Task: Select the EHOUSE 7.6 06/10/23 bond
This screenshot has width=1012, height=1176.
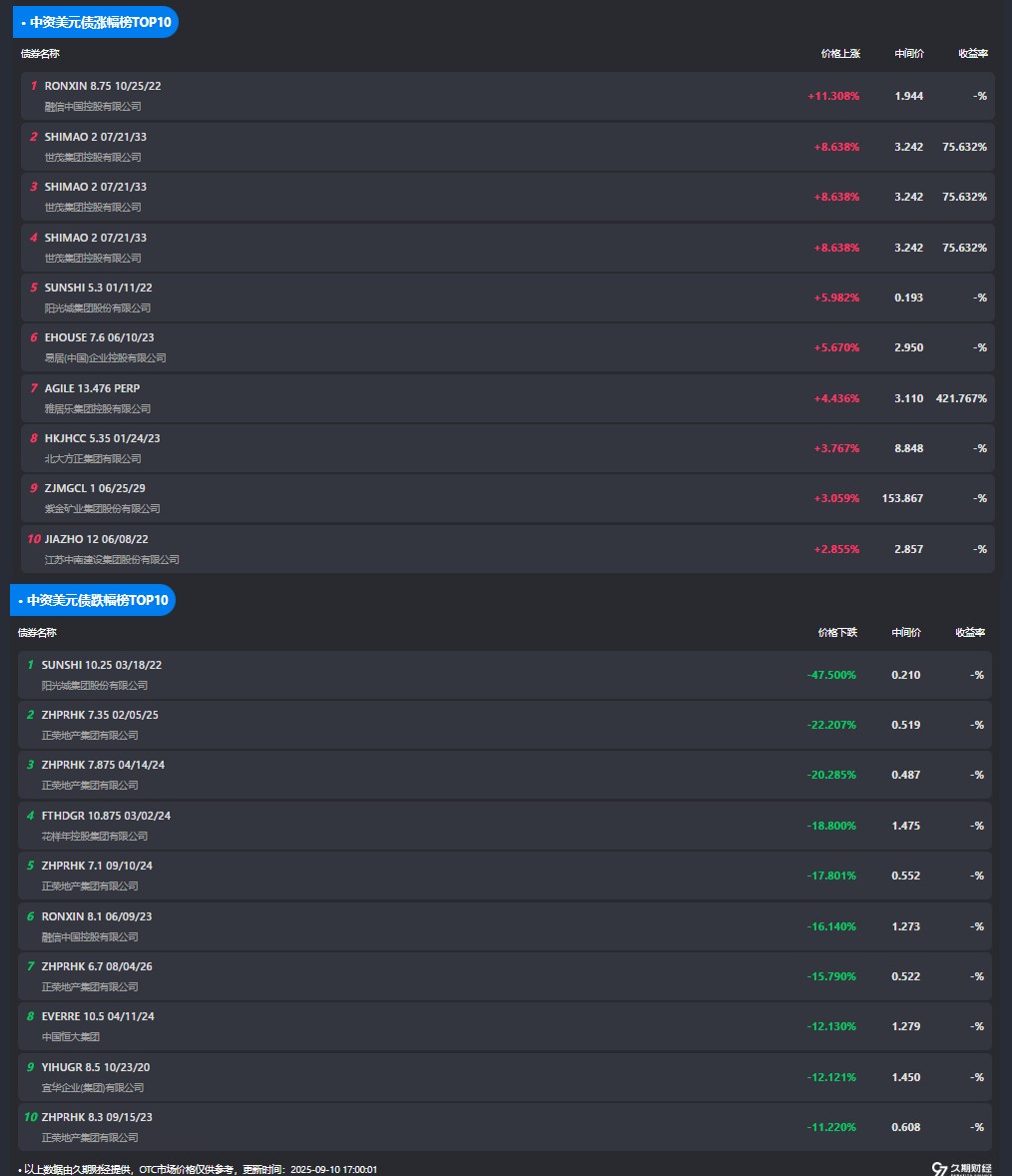Action: tap(99, 337)
